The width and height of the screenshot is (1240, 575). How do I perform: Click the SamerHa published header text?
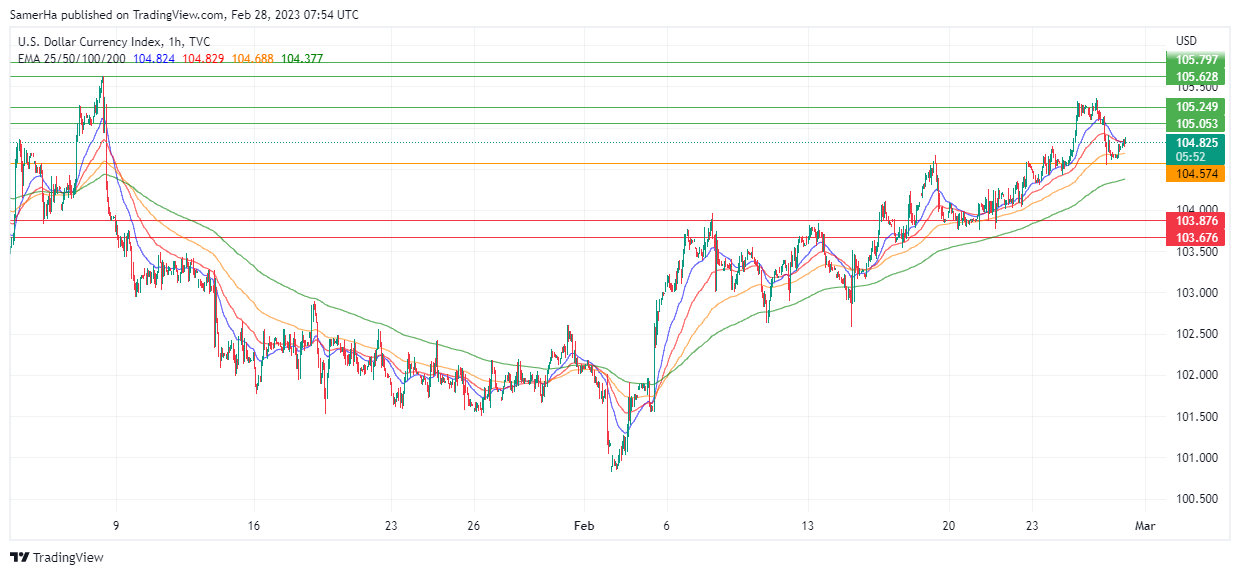click(x=184, y=15)
